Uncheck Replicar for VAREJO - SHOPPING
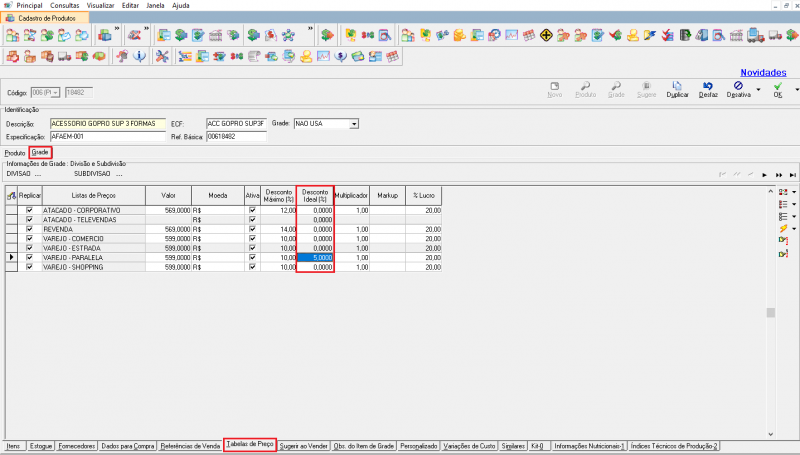This screenshot has height=455, width=800. 29,267
